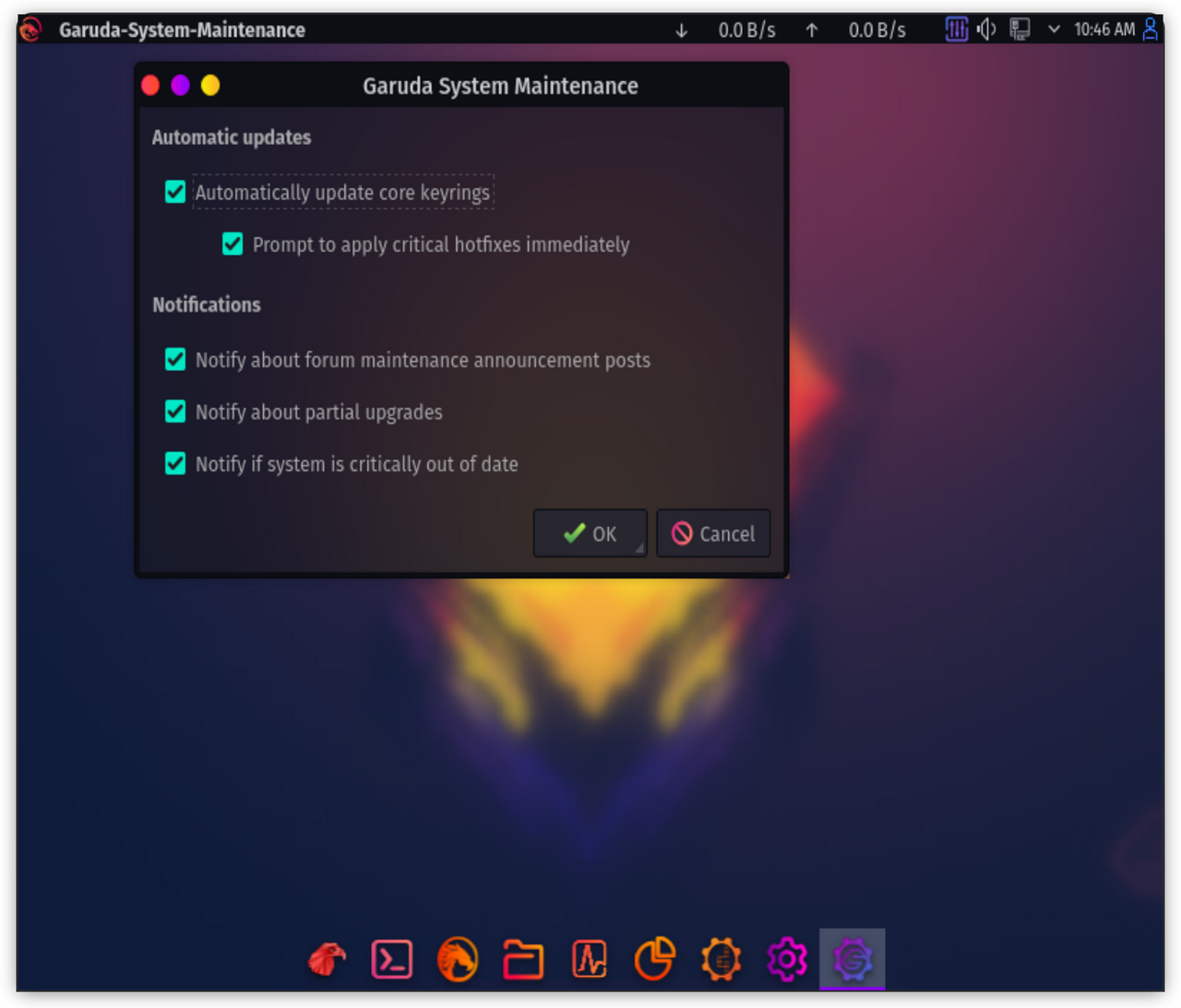The height and width of the screenshot is (1008, 1181).
Task: Open the magenta gear settings icon
Action: tap(787, 959)
